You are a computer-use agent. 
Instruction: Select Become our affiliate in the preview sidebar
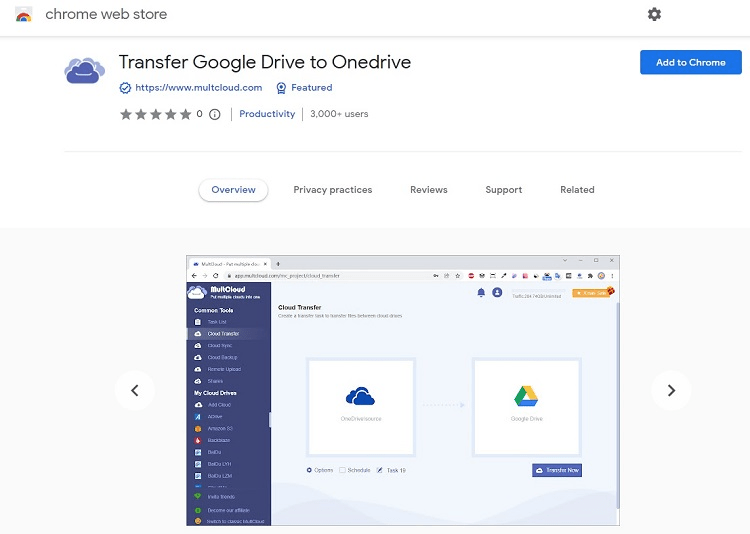[x=228, y=511]
